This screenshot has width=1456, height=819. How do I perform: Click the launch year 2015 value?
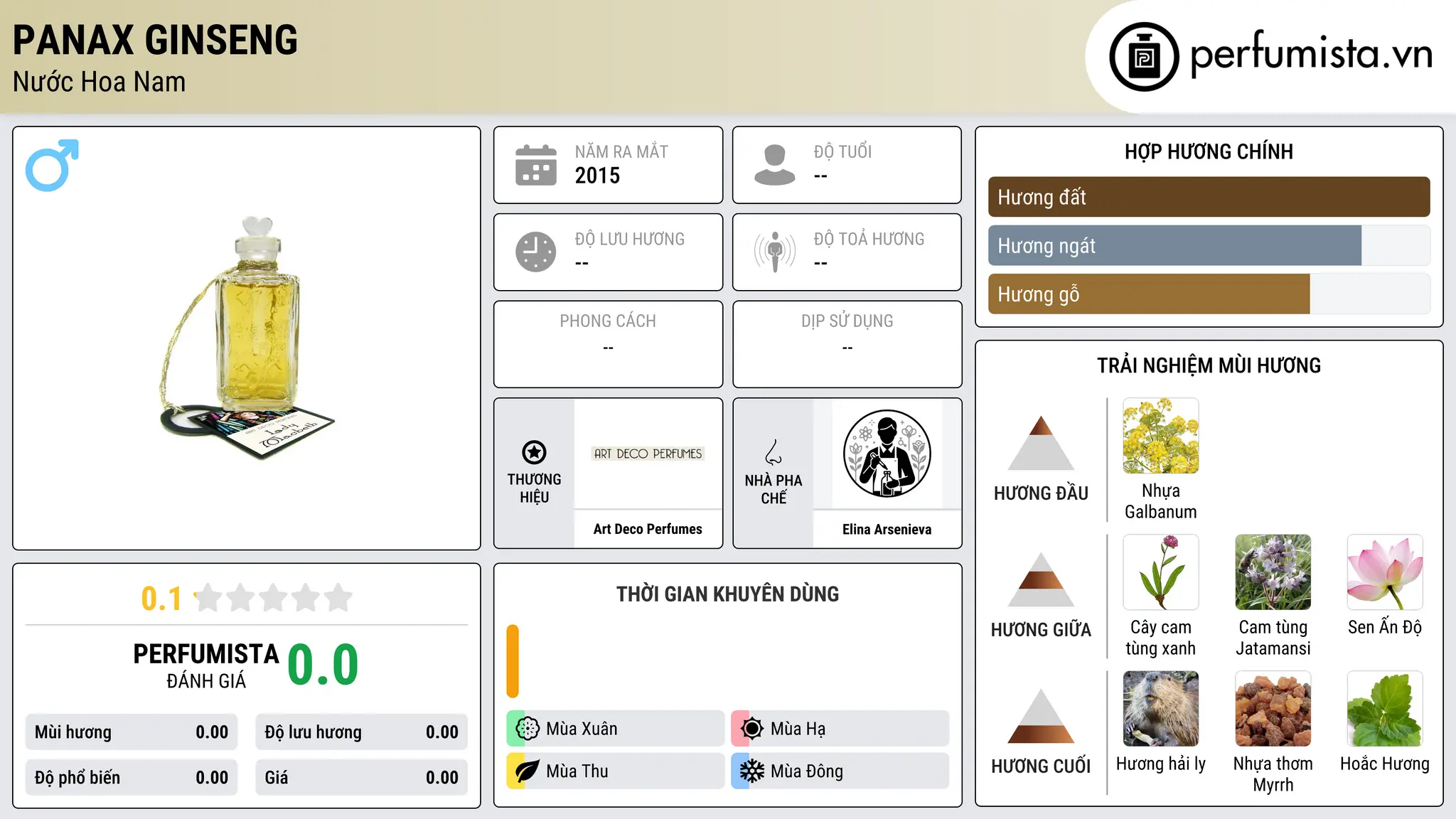(x=597, y=176)
